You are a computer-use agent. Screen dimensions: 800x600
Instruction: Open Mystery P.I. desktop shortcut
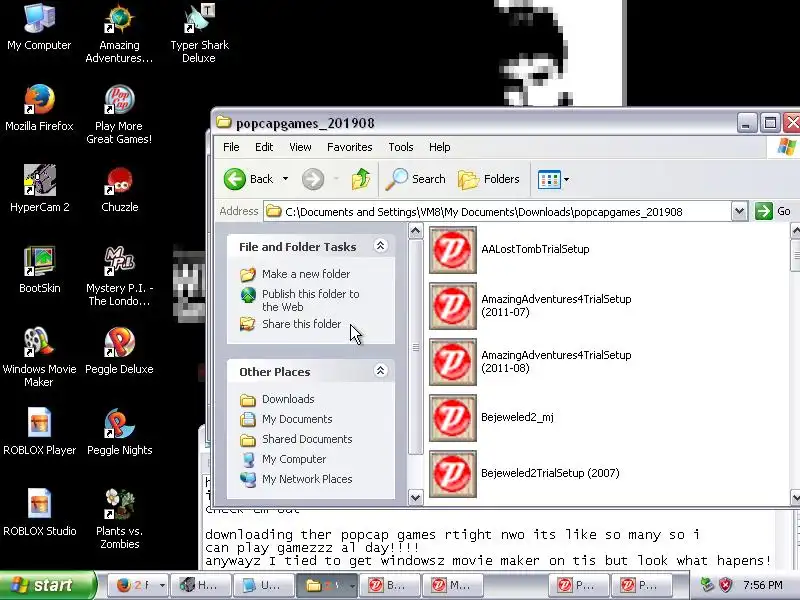click(119, 276)
